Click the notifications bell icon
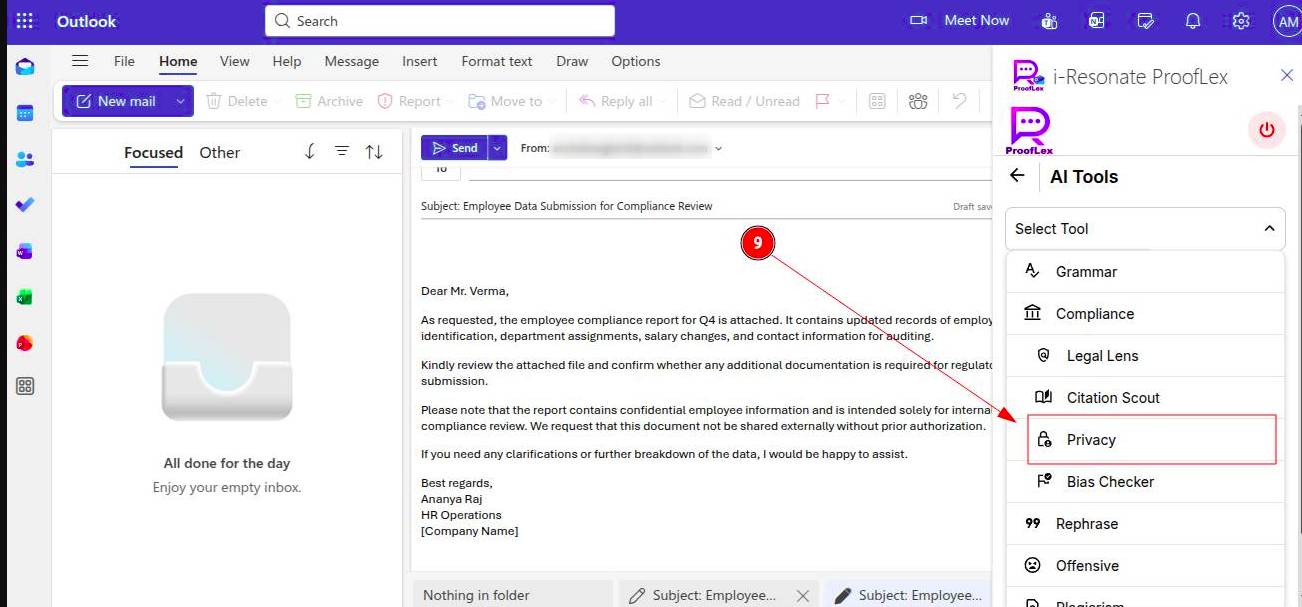Viewport: 1302px width, 607px height. coord(1192,21)
